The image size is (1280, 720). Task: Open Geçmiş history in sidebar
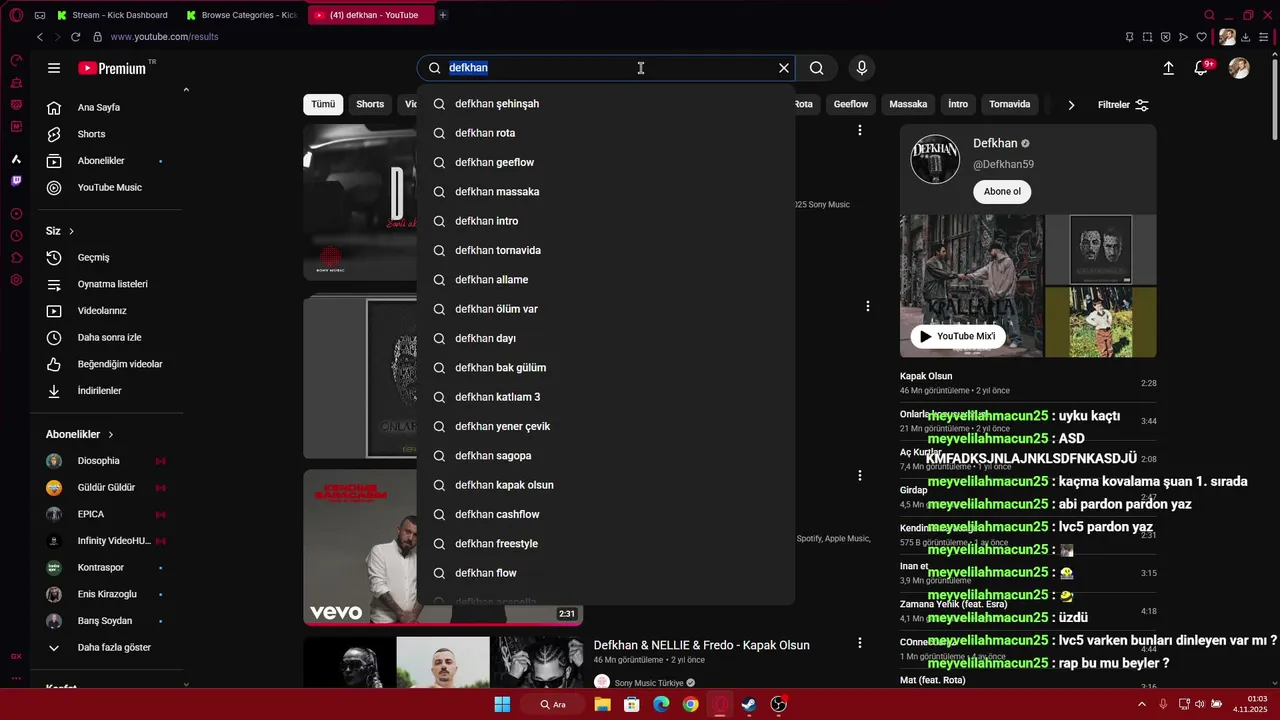click(93, 258)
